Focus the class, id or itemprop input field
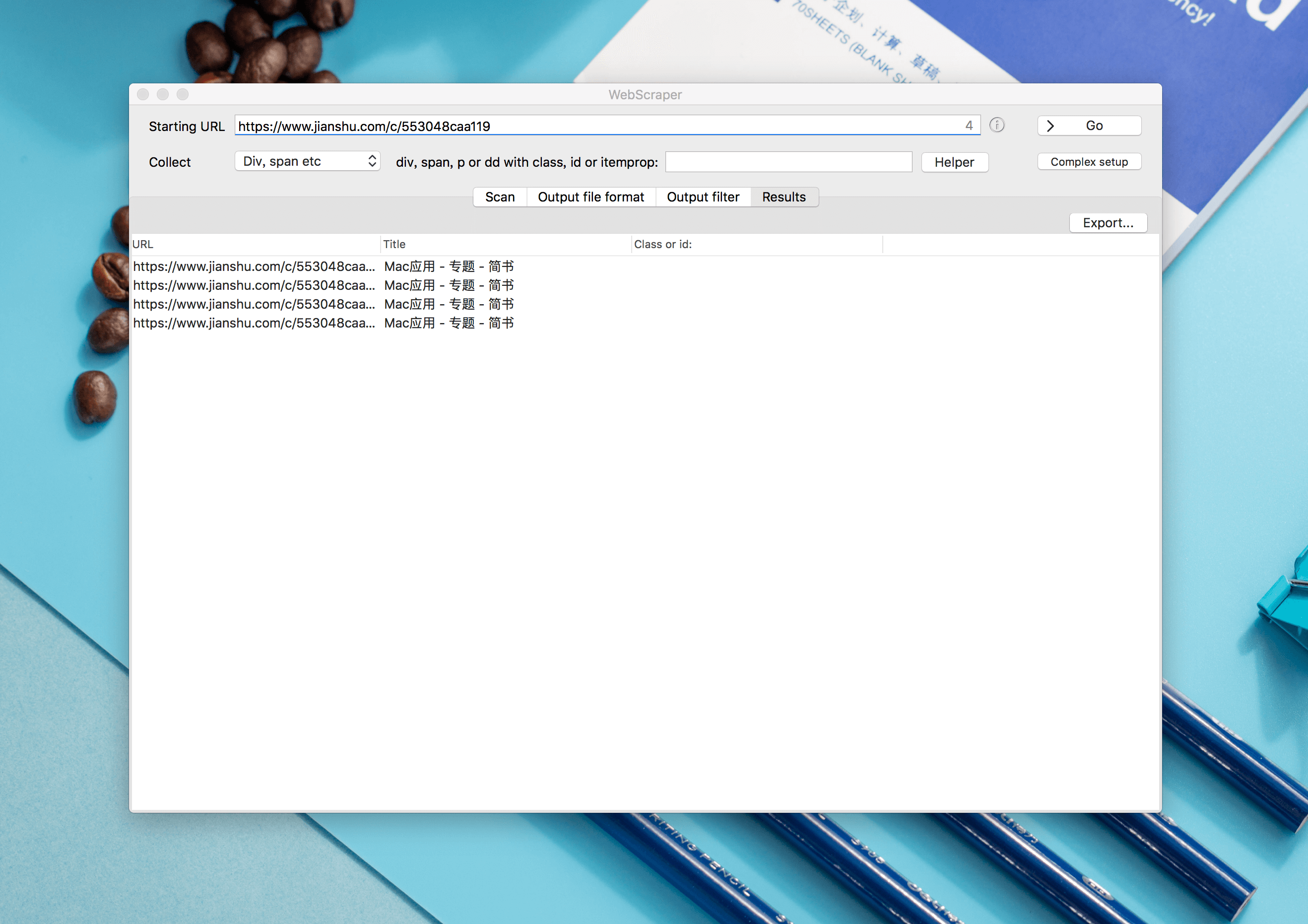Screen dimensions: 1308x924 point(788,162)
